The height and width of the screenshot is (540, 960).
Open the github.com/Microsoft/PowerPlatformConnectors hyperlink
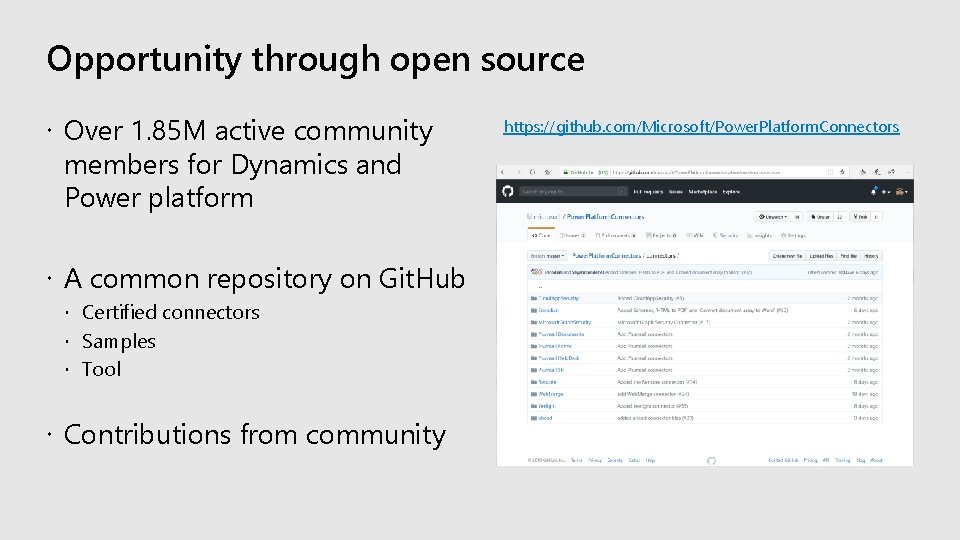701,127
